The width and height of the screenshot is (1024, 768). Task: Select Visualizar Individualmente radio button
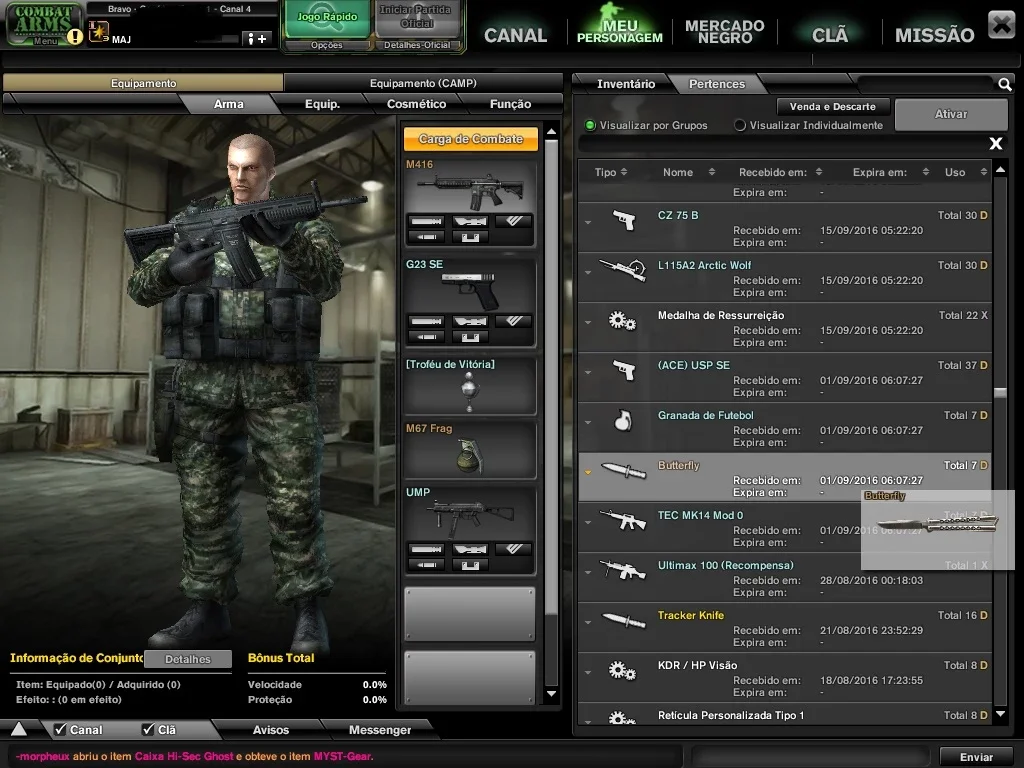click(x=740, y=125)
